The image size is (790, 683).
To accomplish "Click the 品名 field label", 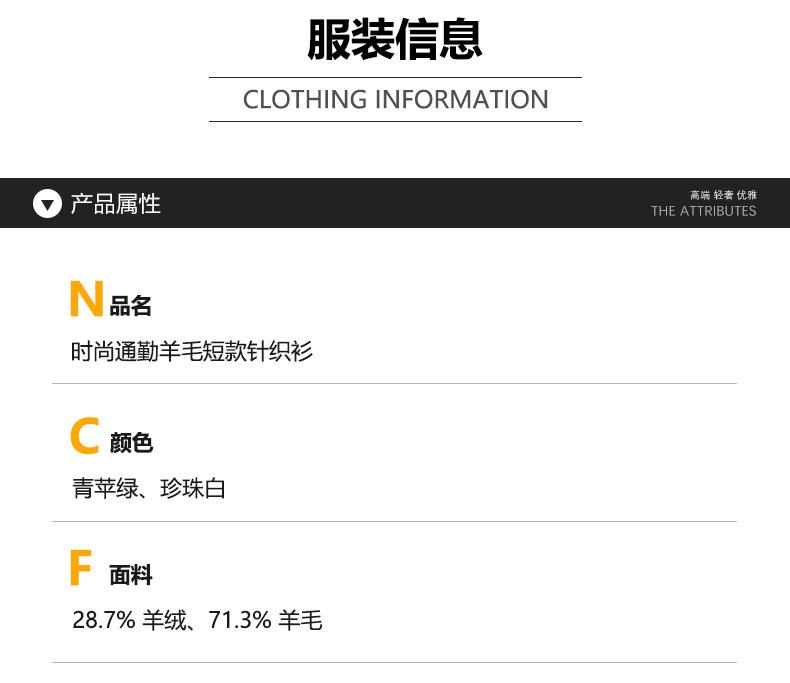I will pos(131,306).
